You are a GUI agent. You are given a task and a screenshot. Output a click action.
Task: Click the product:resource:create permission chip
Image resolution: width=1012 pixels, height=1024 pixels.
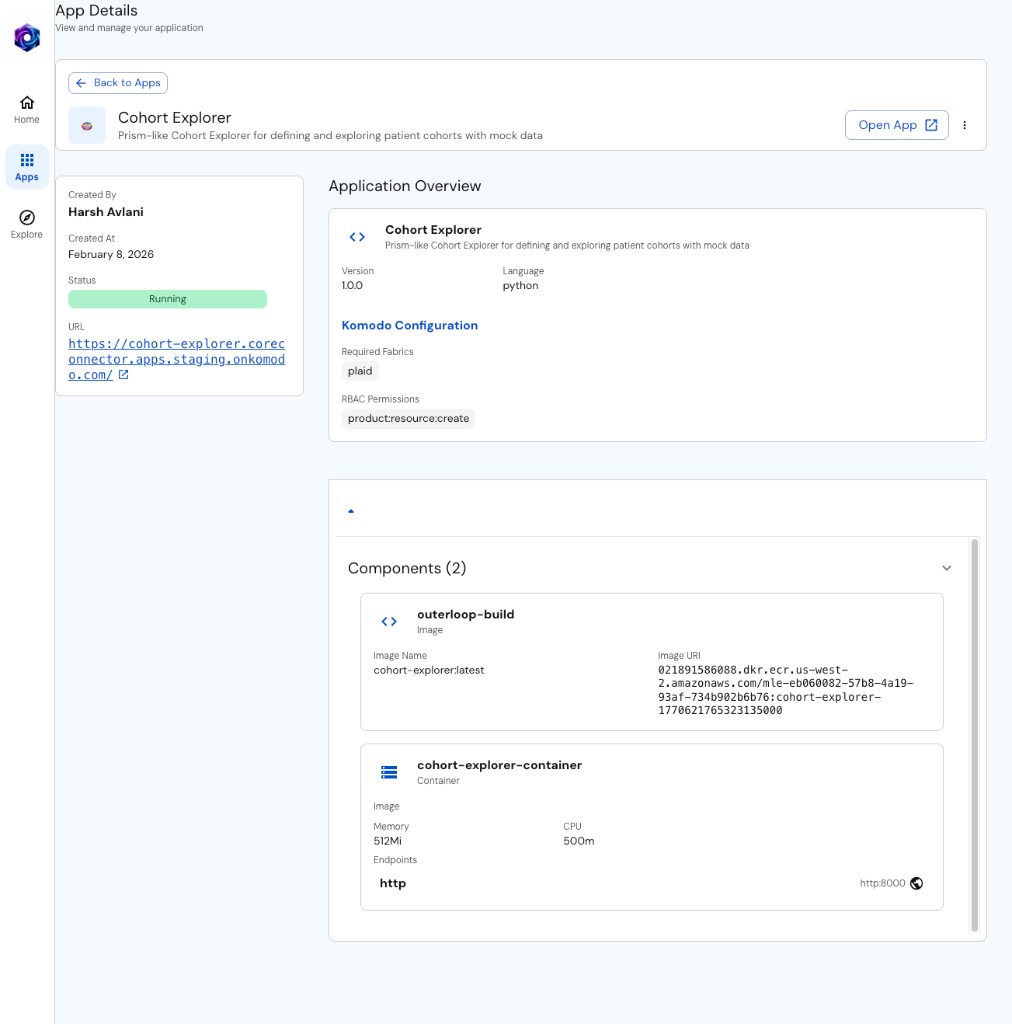point(408,418)
